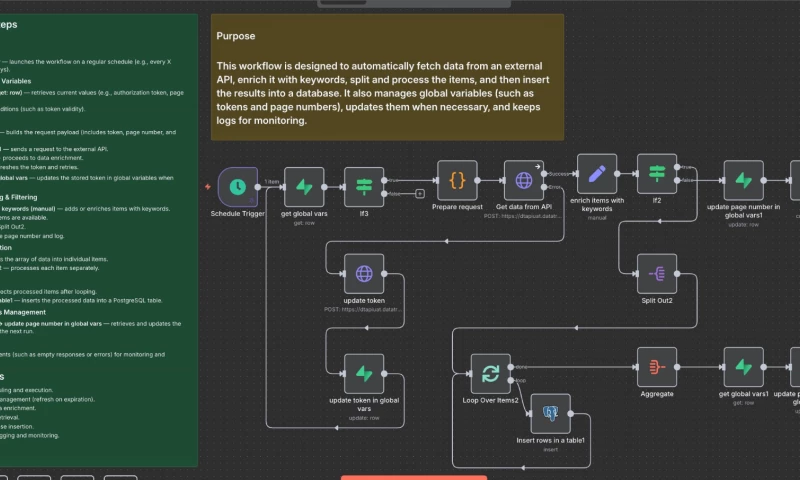The height and width of the screenshot is (480, 800).
Task: Click the If3 true output connector
Action: pos(384,180)
